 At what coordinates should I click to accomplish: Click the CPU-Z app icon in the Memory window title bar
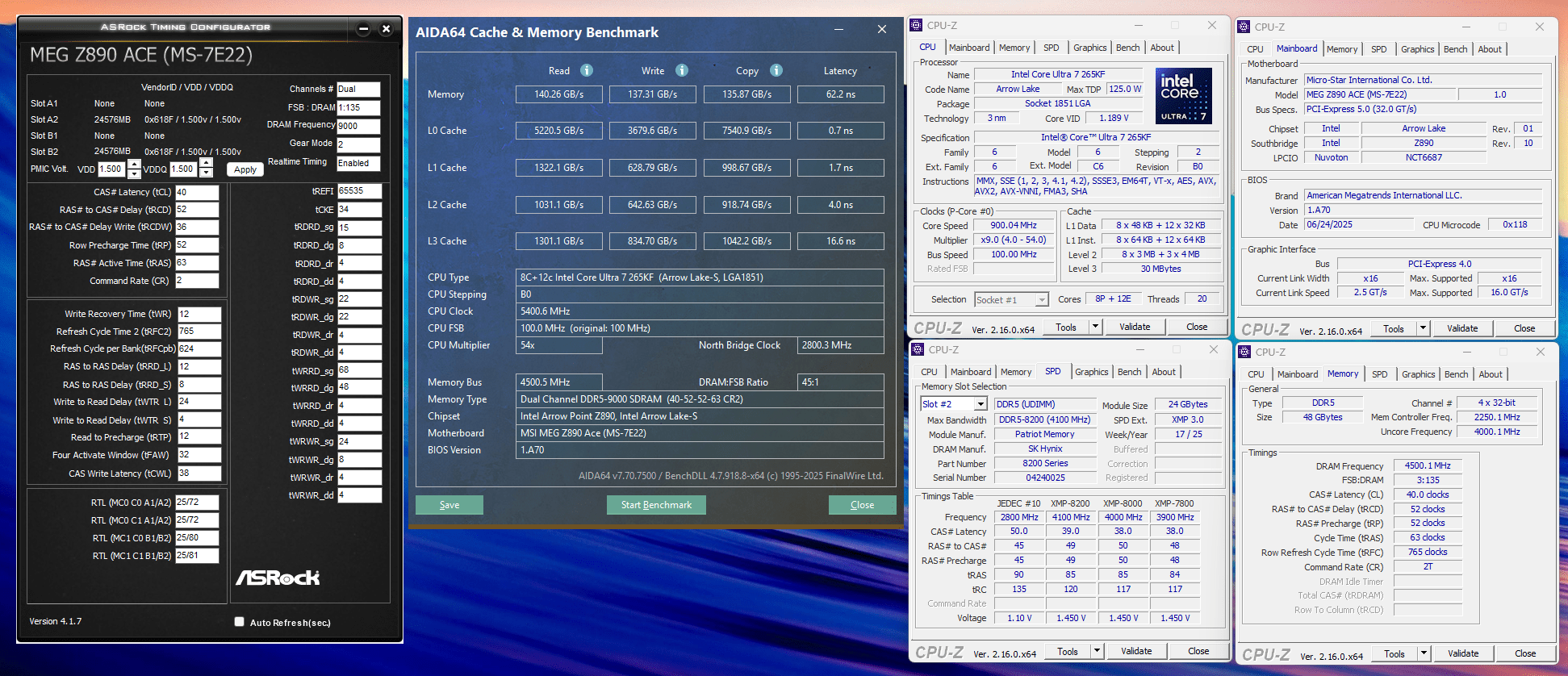[1244, 352]
